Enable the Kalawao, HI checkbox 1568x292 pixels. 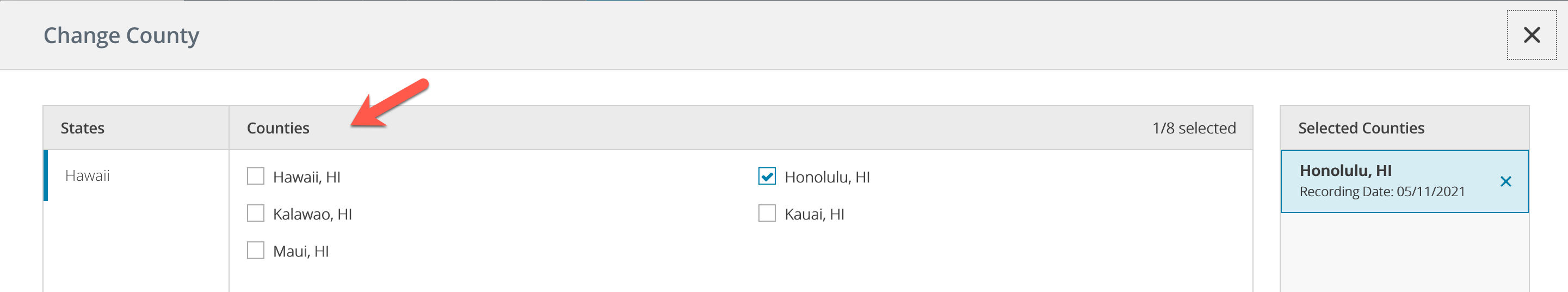click(x=256, y=214)
